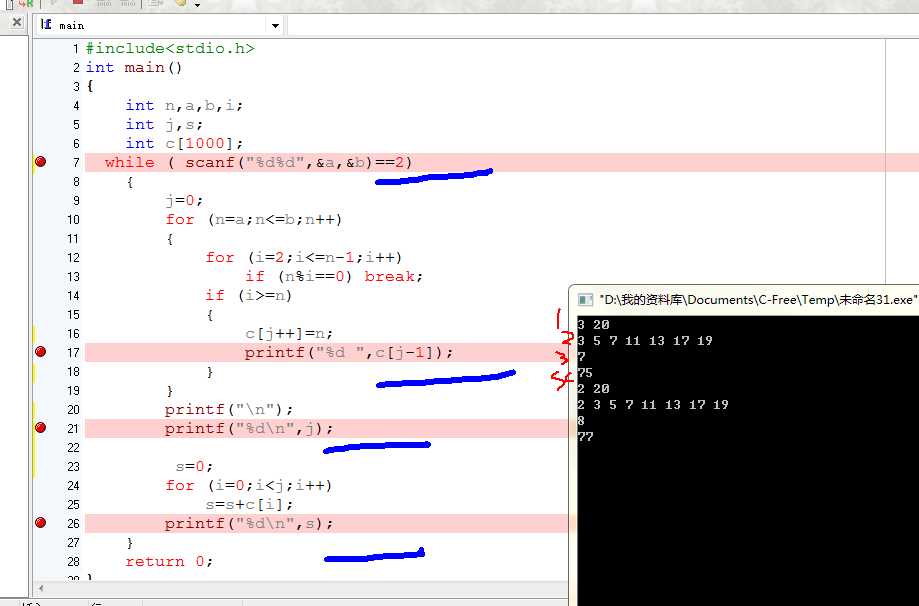This screenshot has height=606, width=919.
Task: Click the editor's horizontal scrollbar left arrow
Action: (x=40, y=588)
